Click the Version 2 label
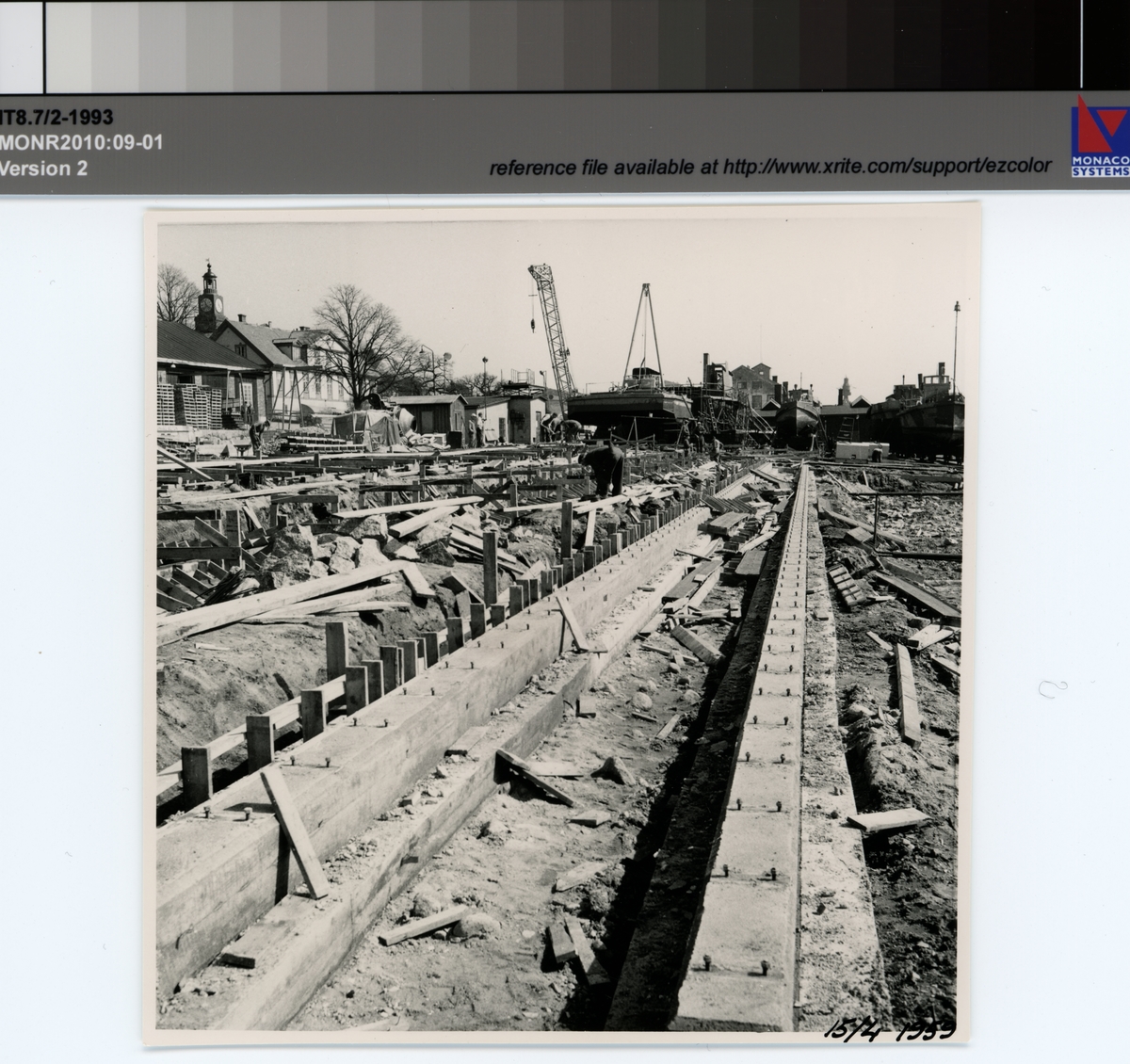Viewport: 1130px width, 1064px height. tap(43, 169)
